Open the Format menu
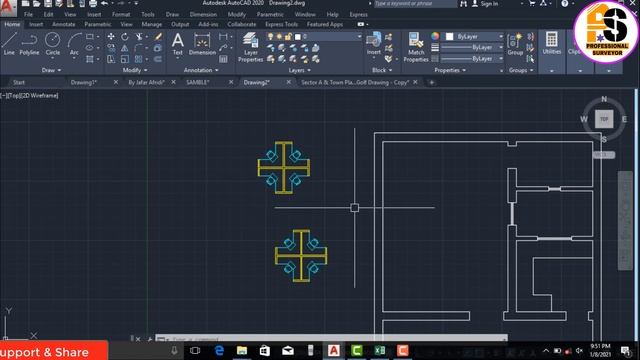This screenshot has height=360, width=640. click(x=121, y=14)
